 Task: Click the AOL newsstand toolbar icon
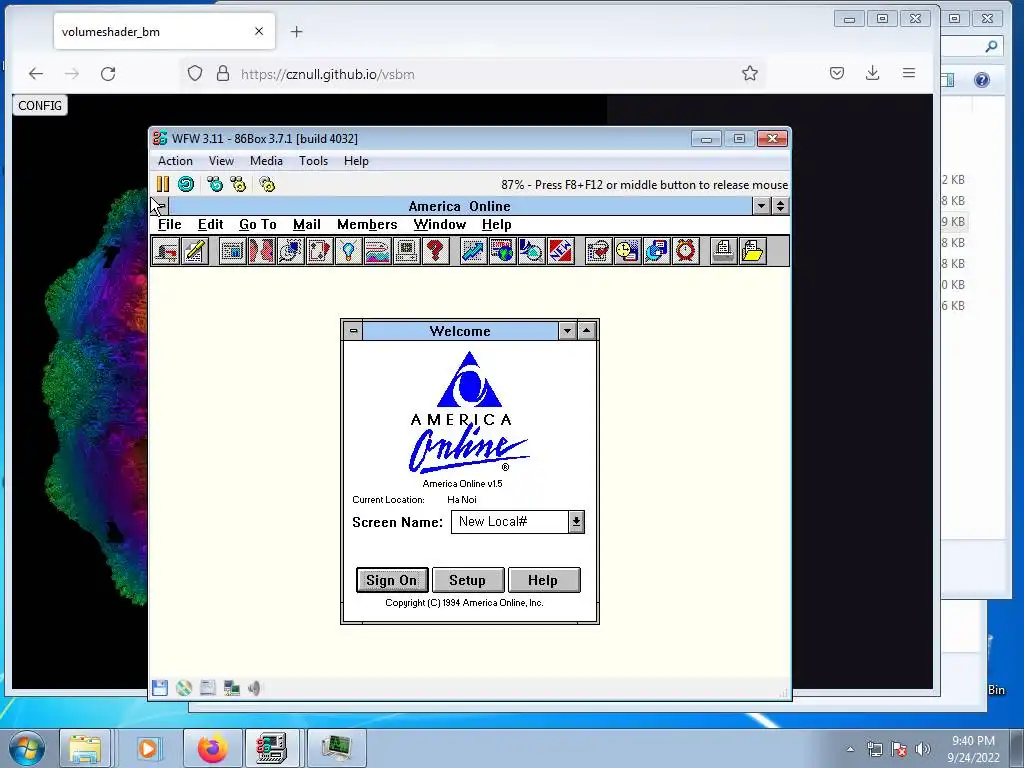(x=232, y=251)
